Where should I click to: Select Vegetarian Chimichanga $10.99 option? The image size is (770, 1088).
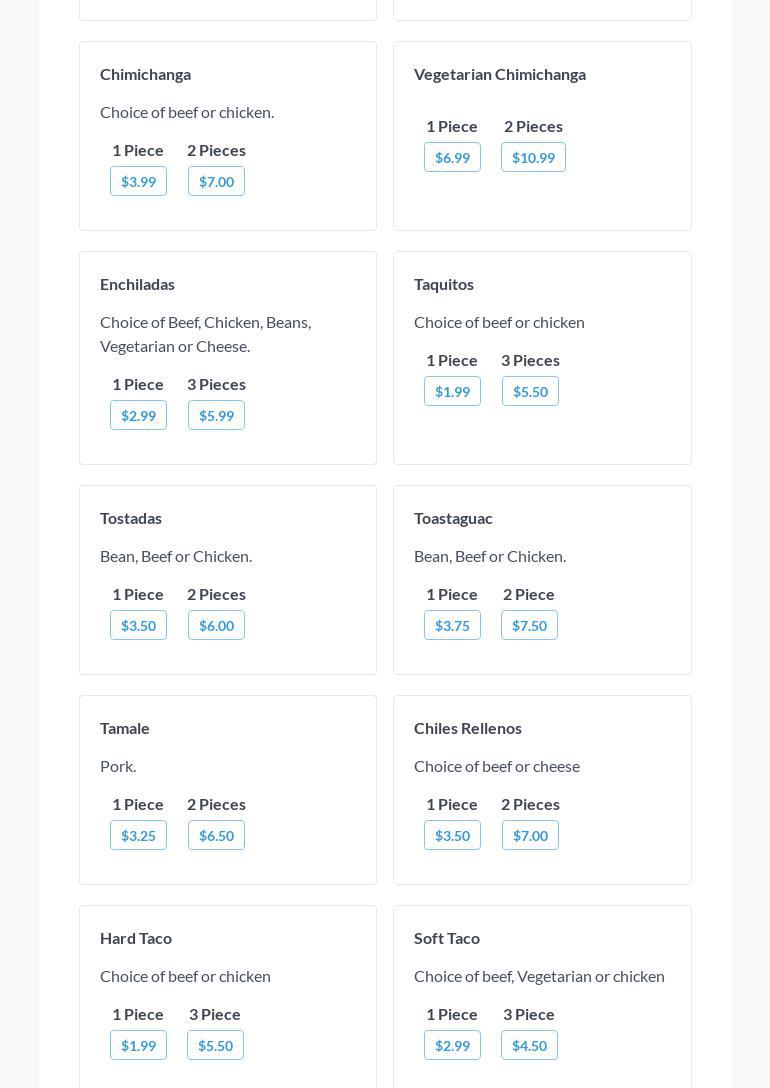pyautogui.click(x=533, y=157)
